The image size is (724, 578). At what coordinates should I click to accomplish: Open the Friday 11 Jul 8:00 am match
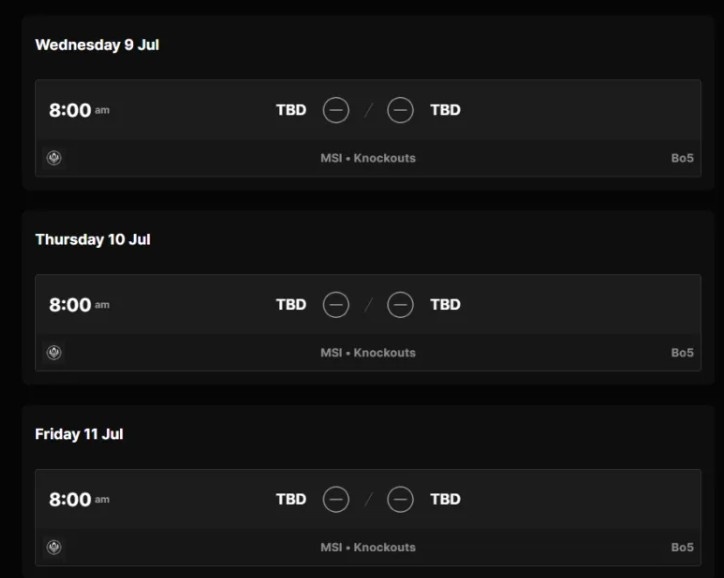pyautogui.click(x=368, y=518)
